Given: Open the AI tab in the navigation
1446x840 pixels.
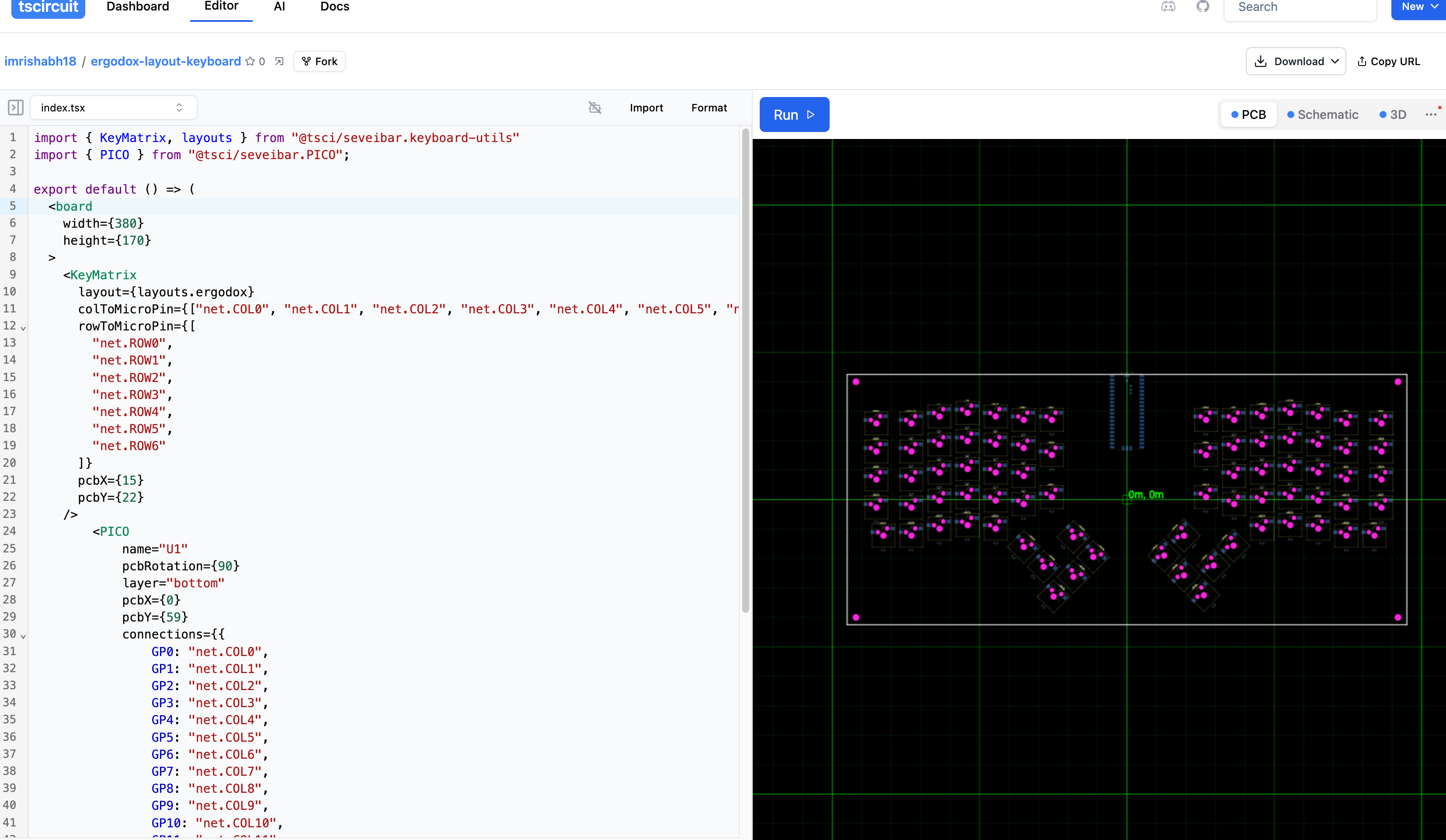Looking at the screenshot, I should (x=279, y=7).
